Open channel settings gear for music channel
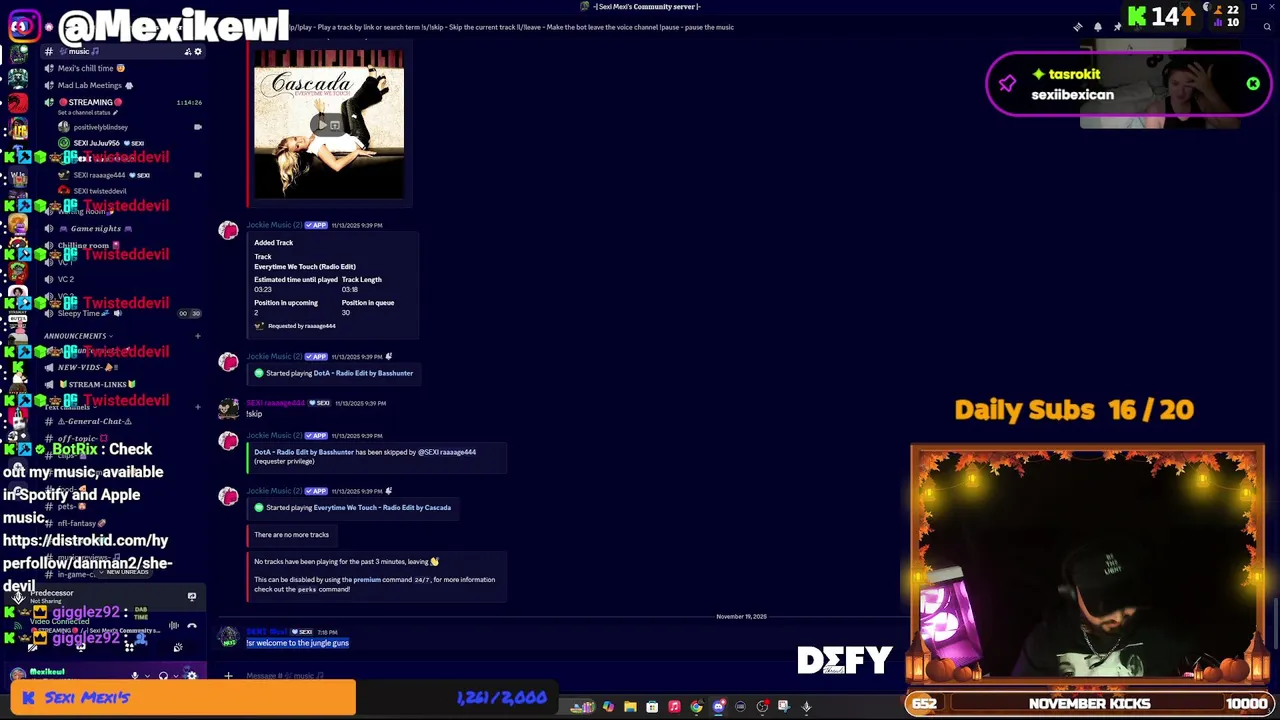The image size is (1280, 720). 198,51
